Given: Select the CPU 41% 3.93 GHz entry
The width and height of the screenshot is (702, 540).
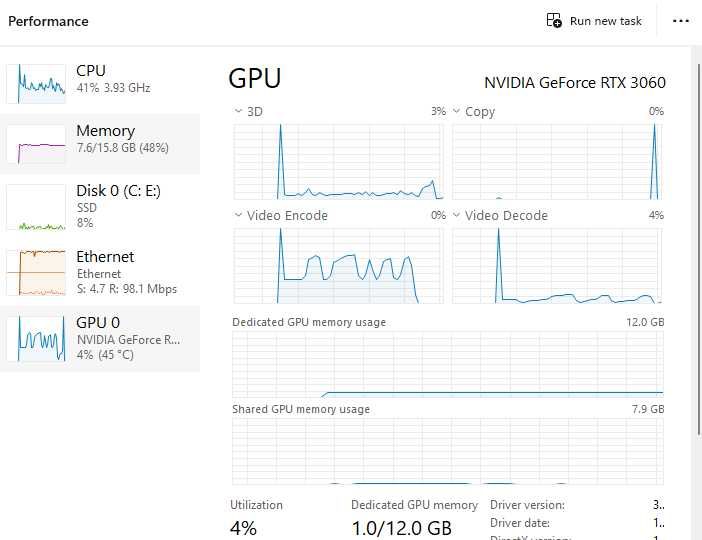Looking at the screenshot, I should pyautogui.click(x=113, y=79).
